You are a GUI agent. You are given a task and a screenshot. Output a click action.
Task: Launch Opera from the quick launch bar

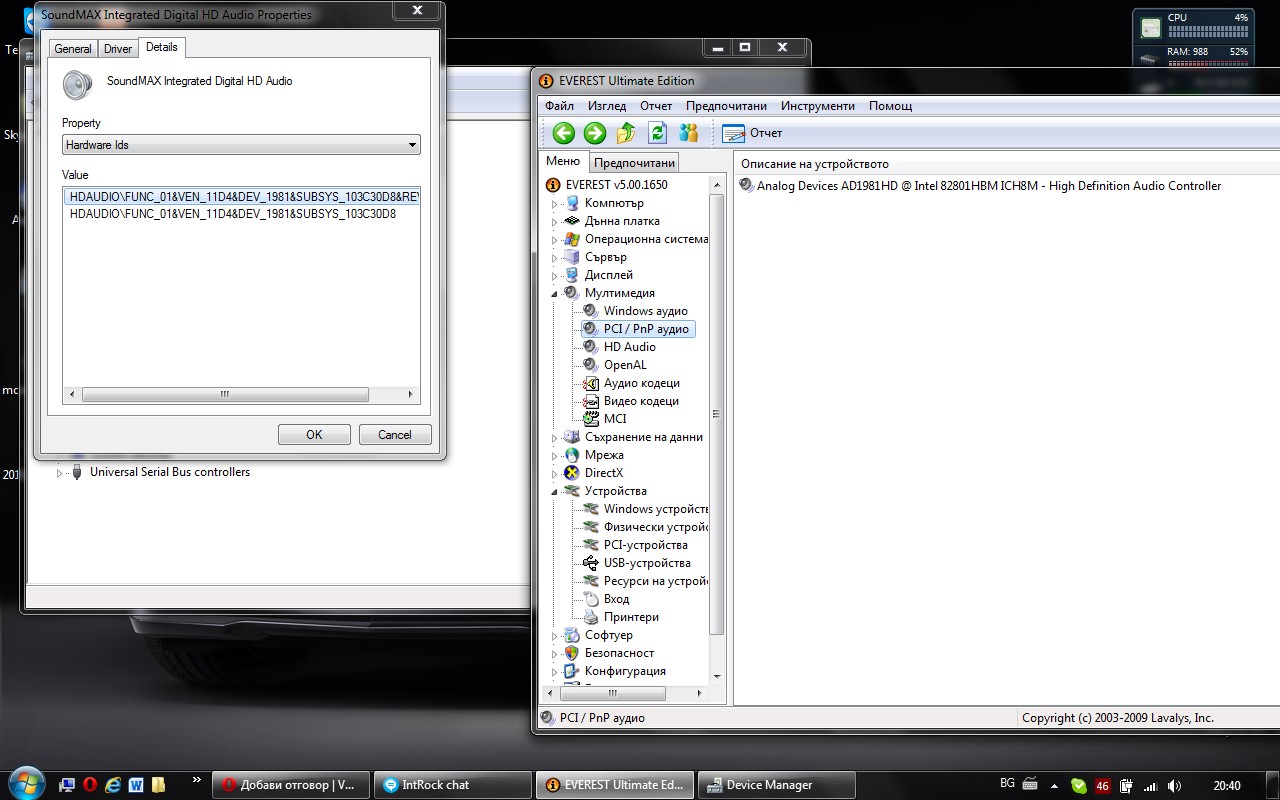tap(89, 785)
